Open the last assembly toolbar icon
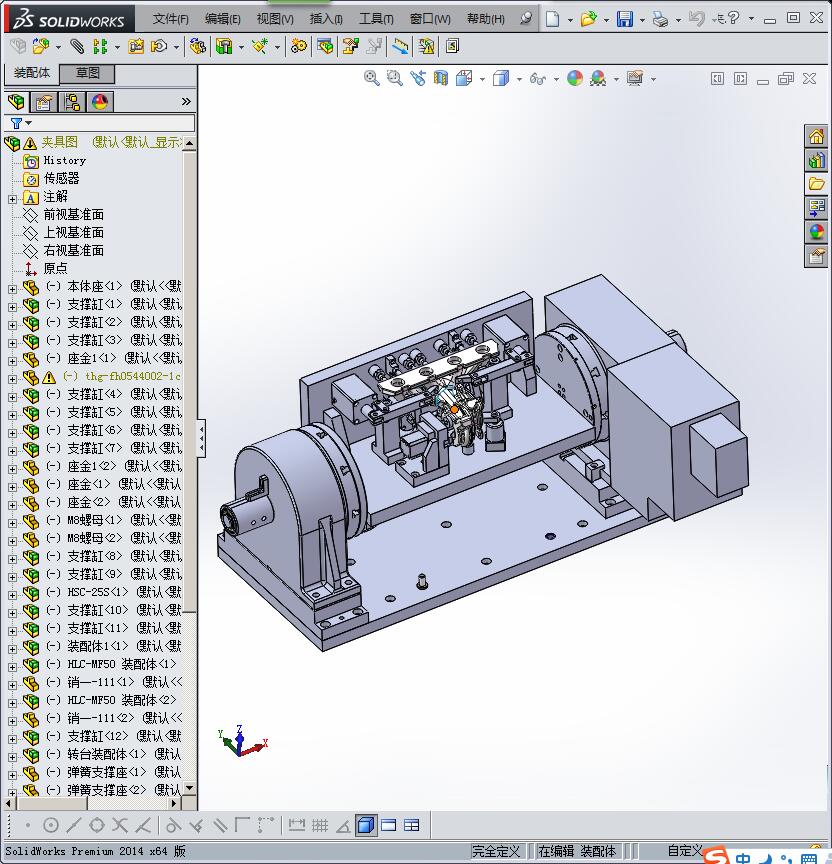Image resolution: width=832 pixels, height=864 pixels. coord(452,46)
